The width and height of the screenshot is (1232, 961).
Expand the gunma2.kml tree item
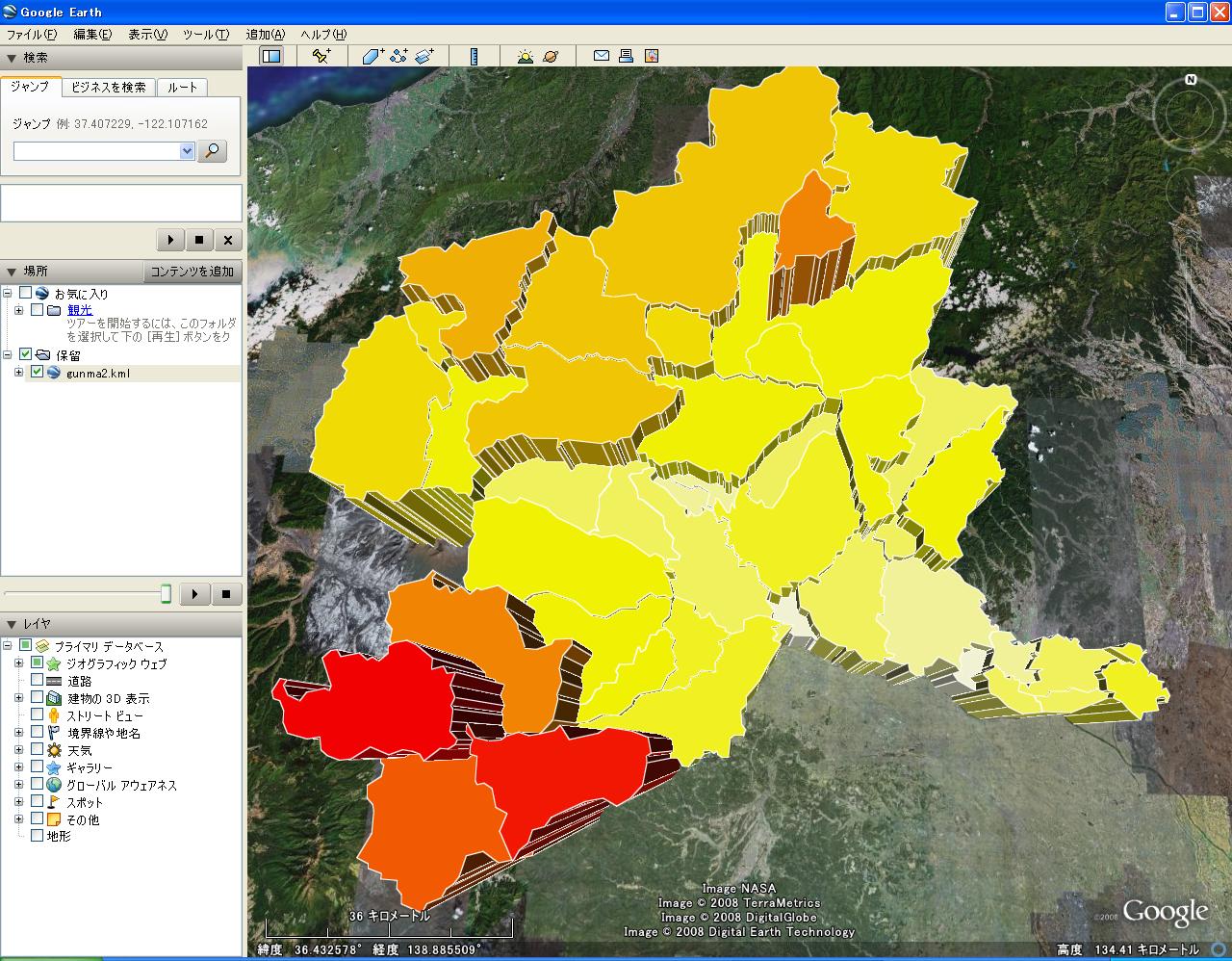[x=18, y=373]
